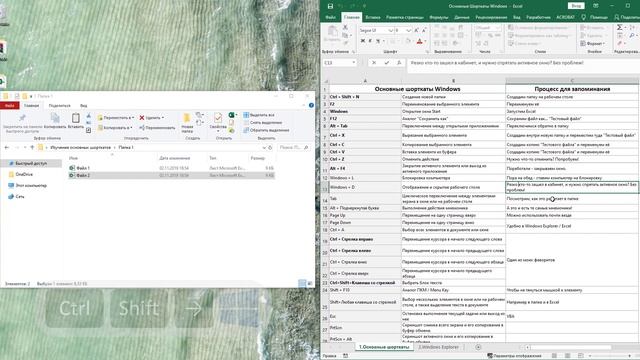Expand Excel Name Box dropdown
The width and height of the screenshot is (640, 360).
[x=353, y=63]
